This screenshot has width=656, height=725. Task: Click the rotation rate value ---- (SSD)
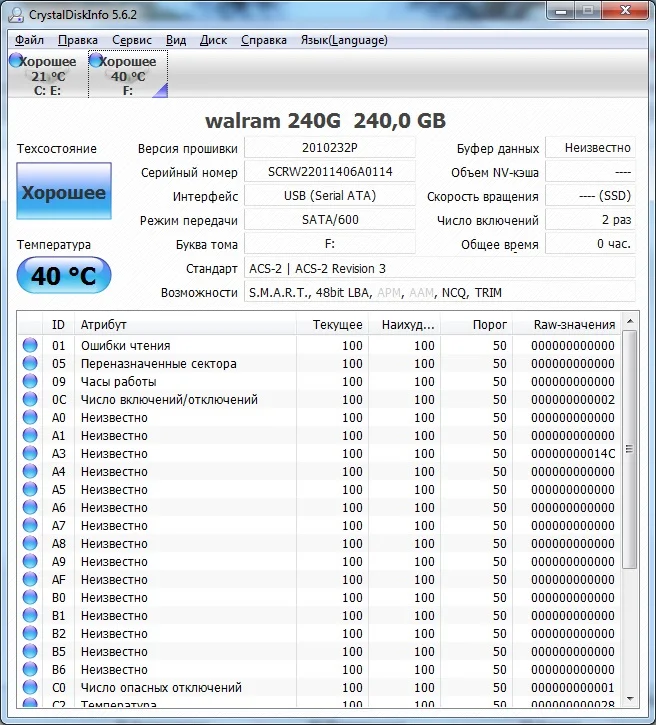(x=590, y=196)
